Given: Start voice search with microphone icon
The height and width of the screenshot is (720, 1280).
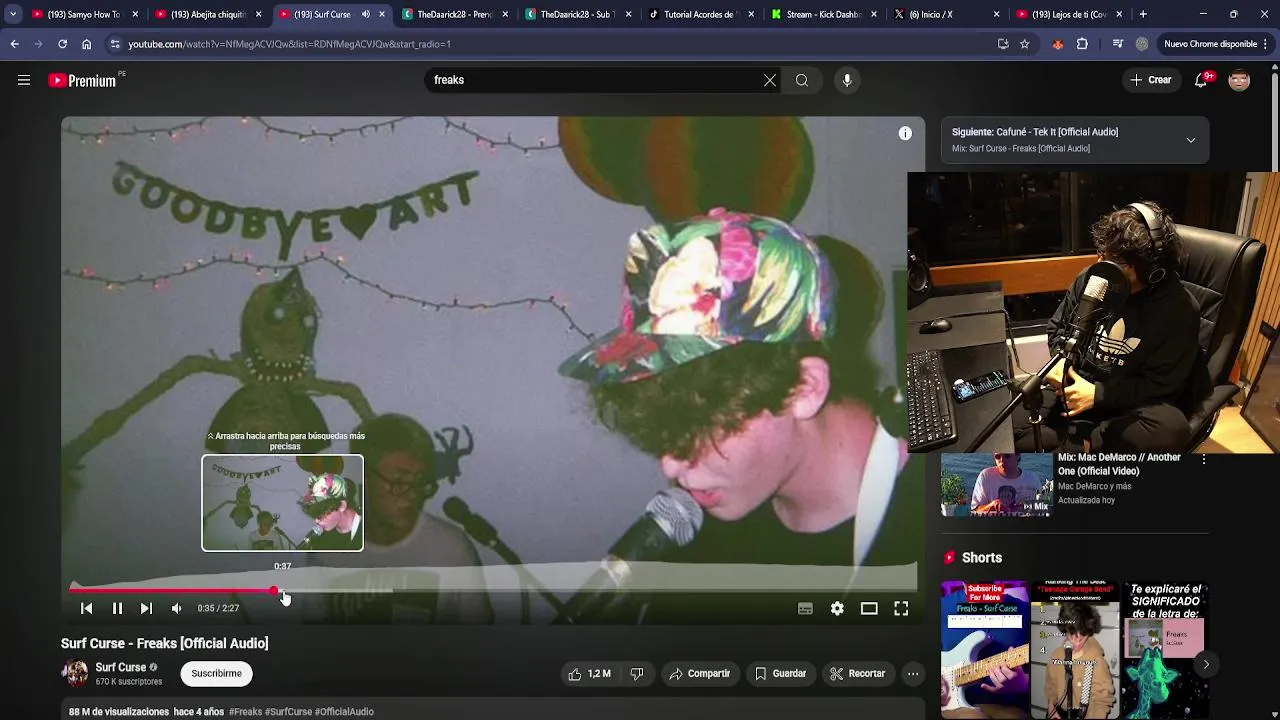Looking at the screenshot, I should (x=847, y=80).
